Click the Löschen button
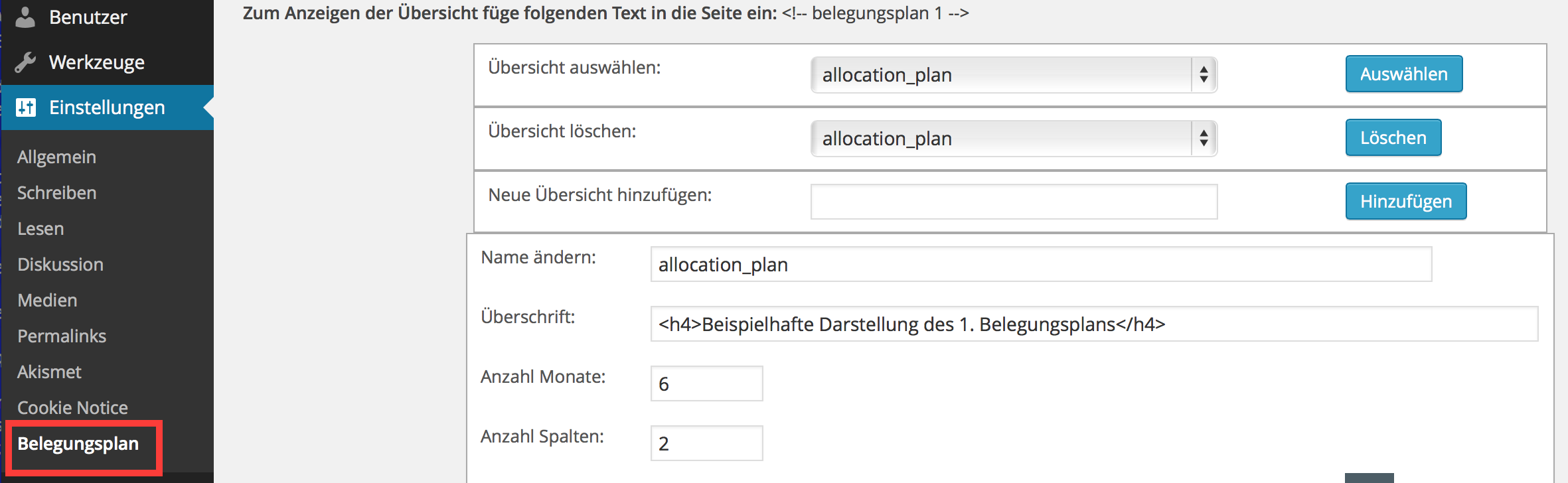This screenshot has width=1568, height=483. pyautogui.click(x=1393, y=137)
